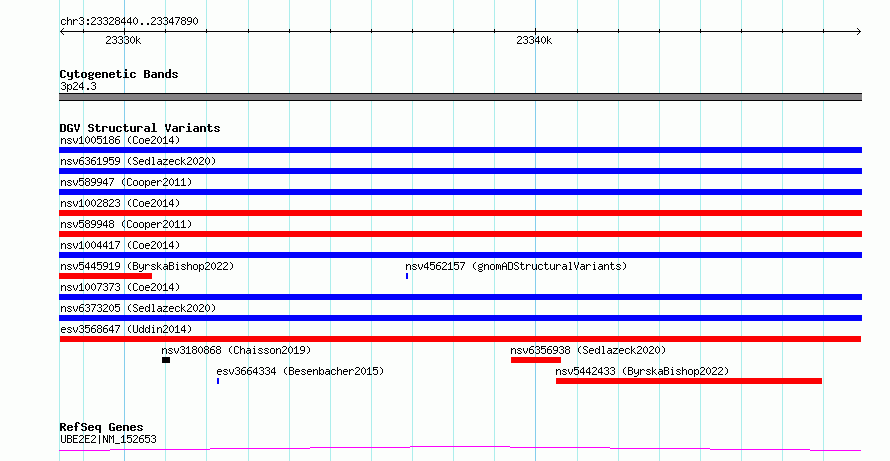Click the magenta UBE2E2 gene track line

pos(460,449)
